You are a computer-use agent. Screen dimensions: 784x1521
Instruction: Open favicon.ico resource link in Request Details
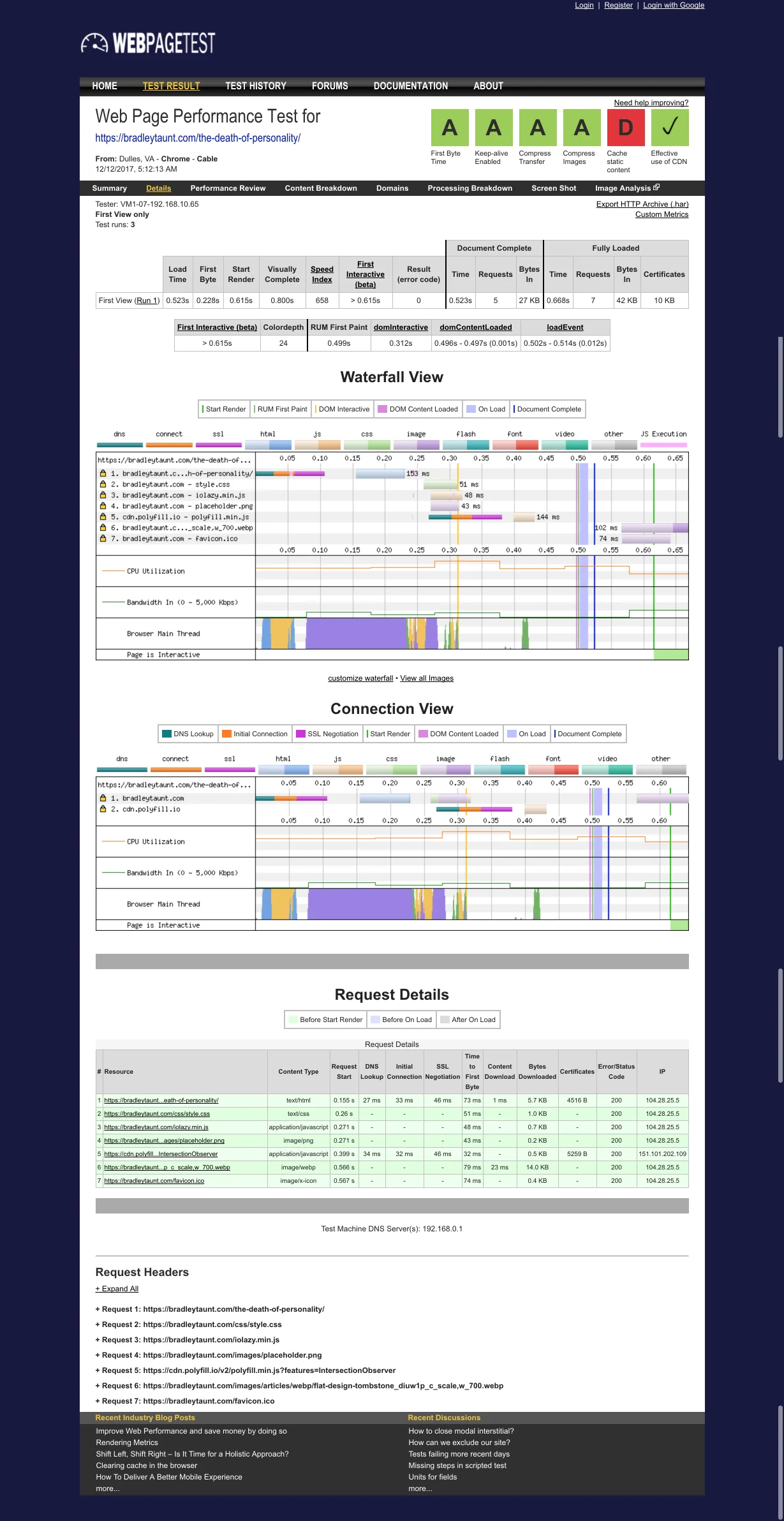154,1181
